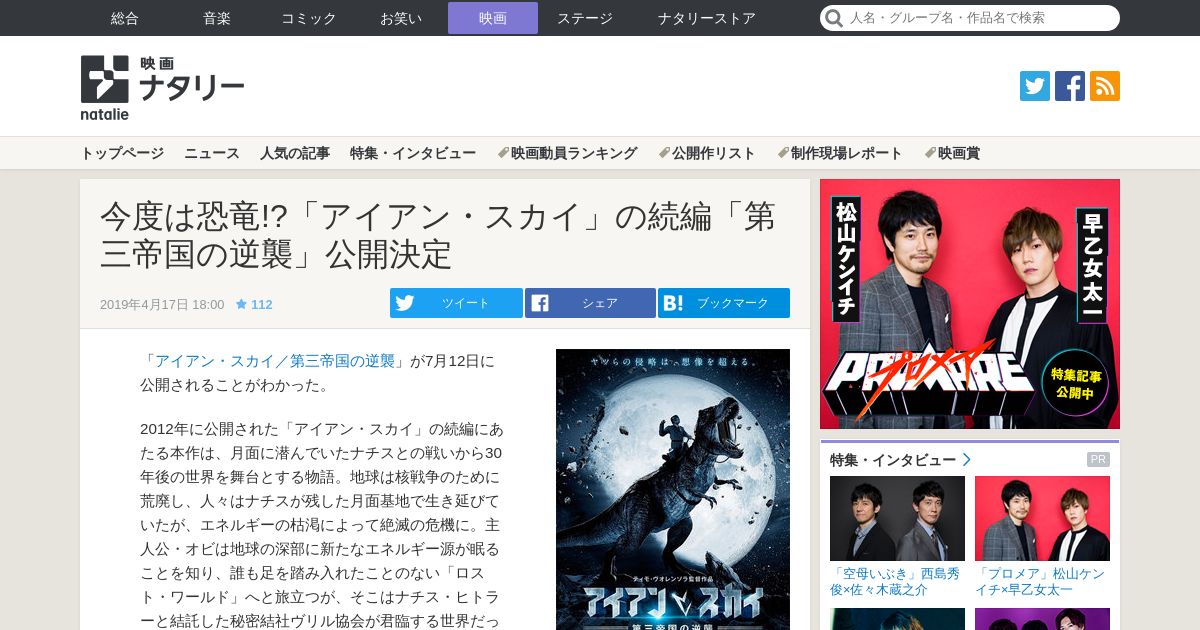Click the search magnifier icon

click(x=834, y=18)
